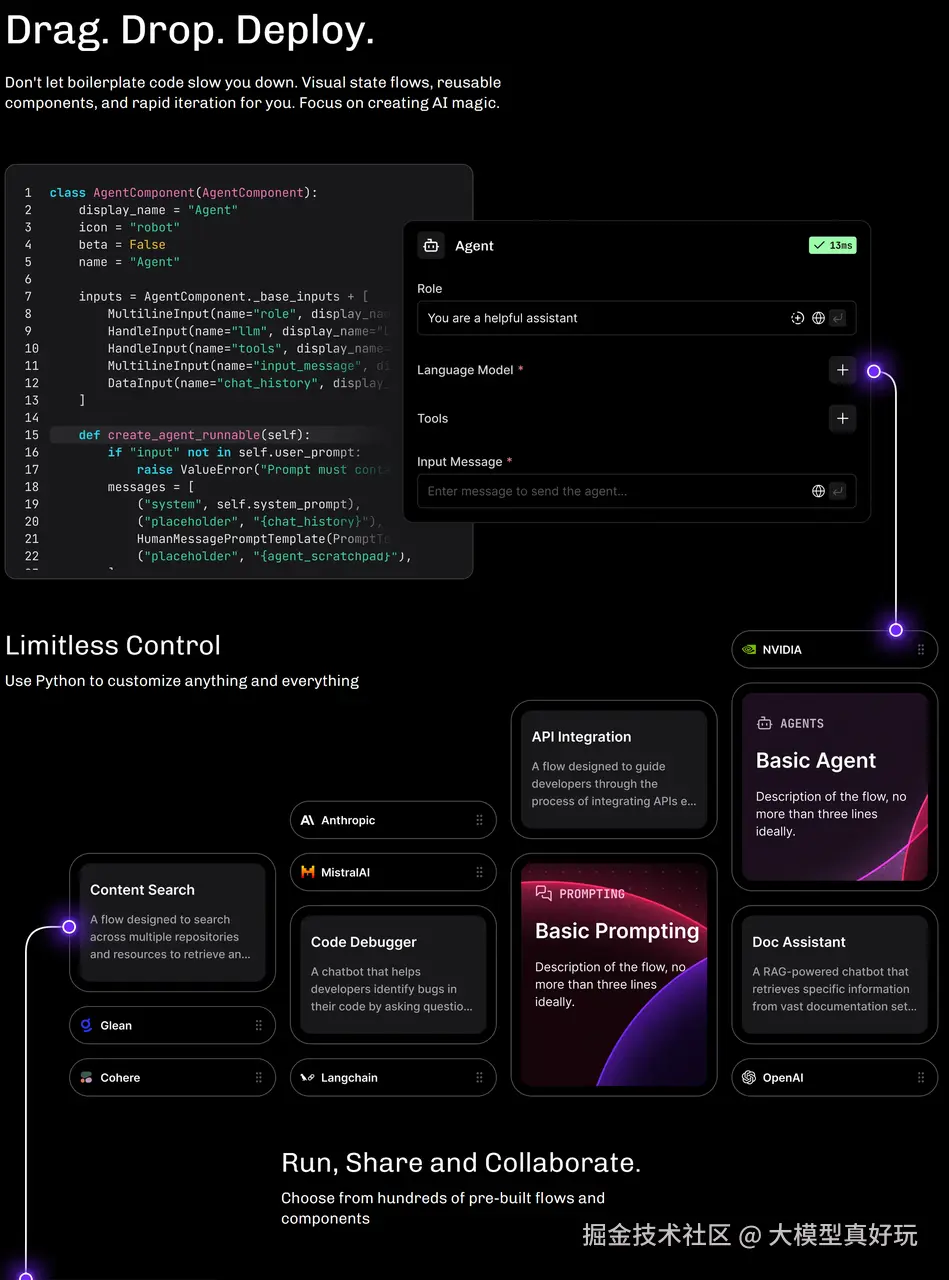Click the Cohere logo icon

(x=86, y=1078)
